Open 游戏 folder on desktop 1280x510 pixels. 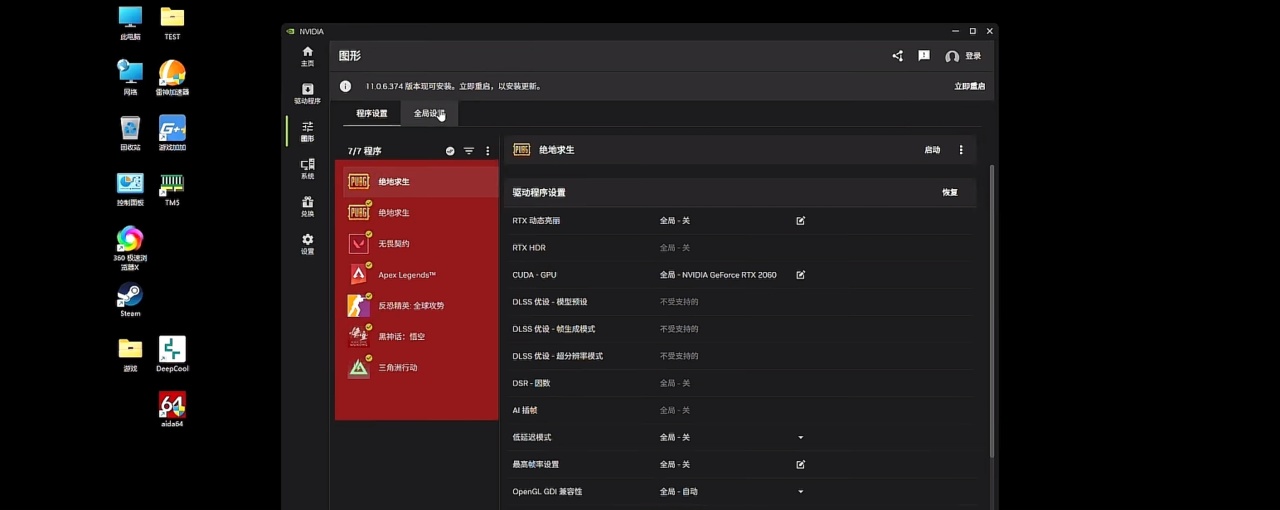[130, 355]
